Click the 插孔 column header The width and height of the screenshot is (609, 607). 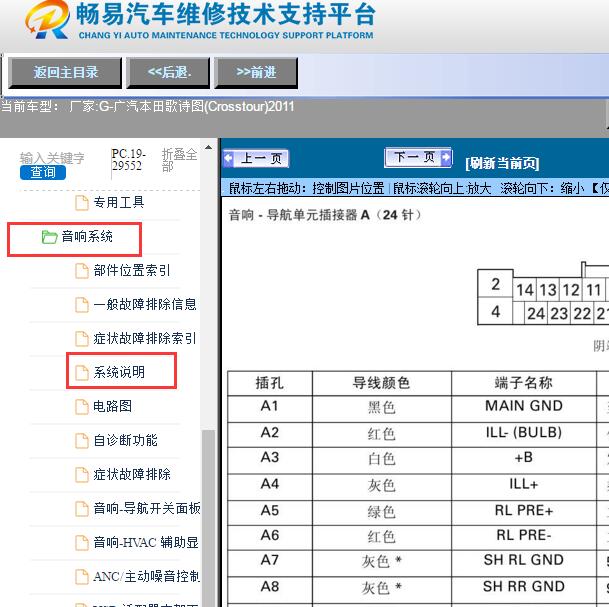pos(270,383)
